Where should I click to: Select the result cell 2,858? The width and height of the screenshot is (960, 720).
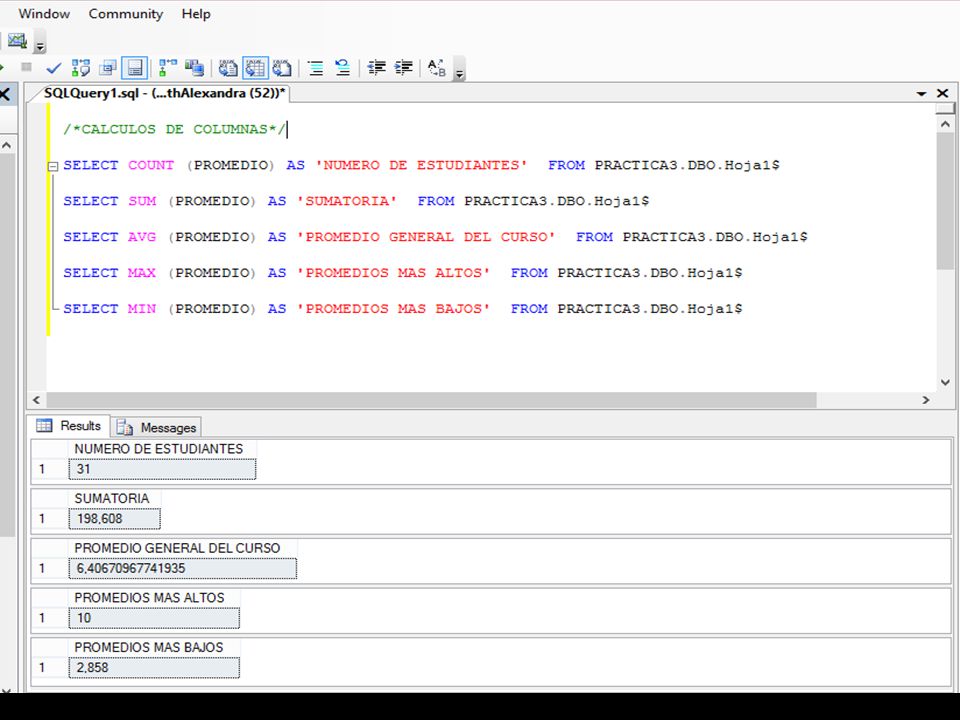(154, 667)
